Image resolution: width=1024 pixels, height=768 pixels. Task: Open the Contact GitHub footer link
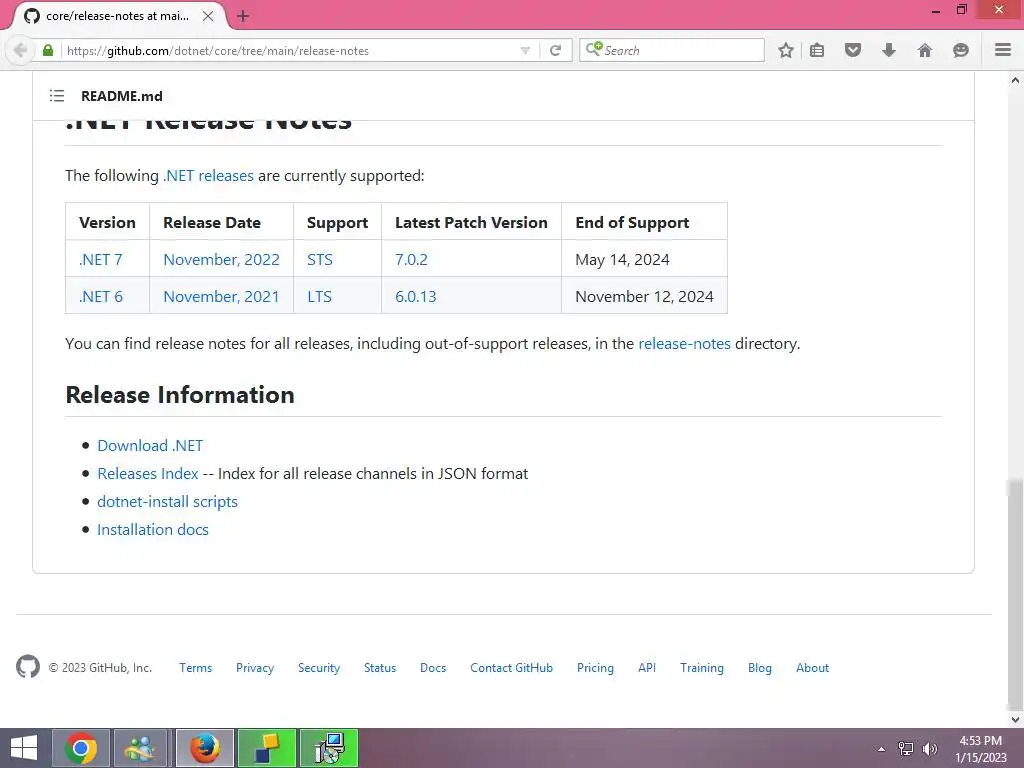511,667
